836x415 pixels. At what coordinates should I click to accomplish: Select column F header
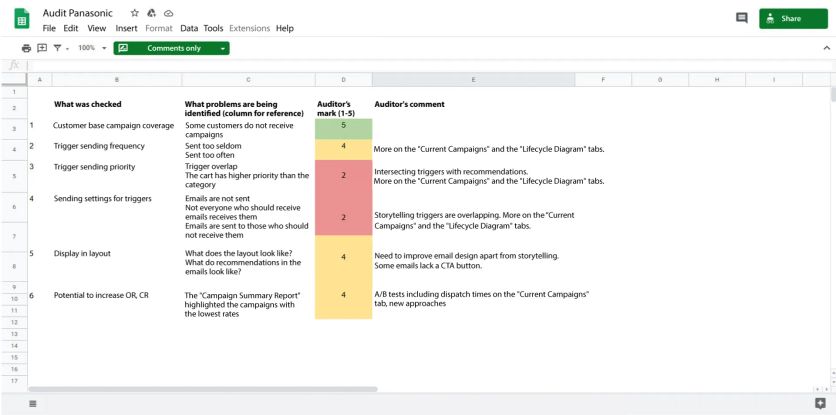[603, 79]
